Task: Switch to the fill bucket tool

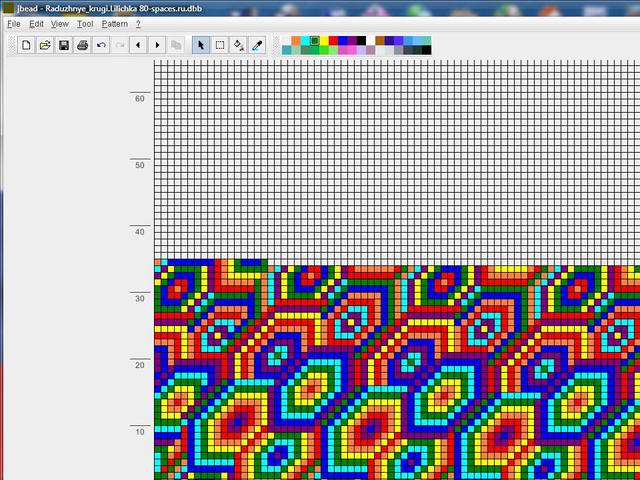Action: [x=238, y=45]
